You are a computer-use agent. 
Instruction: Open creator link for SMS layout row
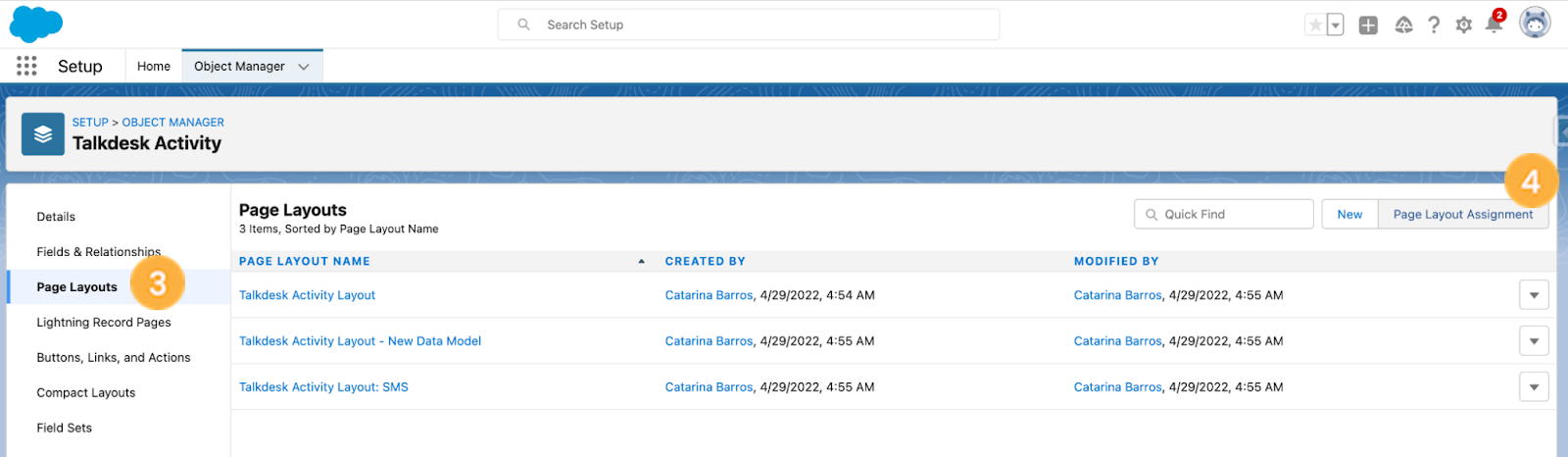point(709,387)
